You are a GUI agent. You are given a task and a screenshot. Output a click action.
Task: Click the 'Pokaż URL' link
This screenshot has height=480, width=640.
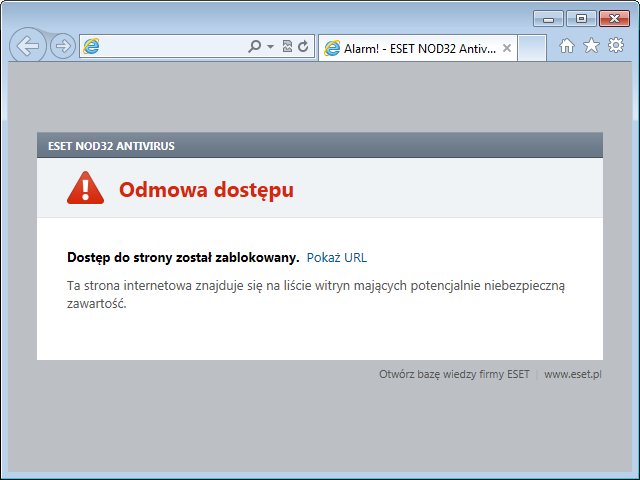pos(337,258)
